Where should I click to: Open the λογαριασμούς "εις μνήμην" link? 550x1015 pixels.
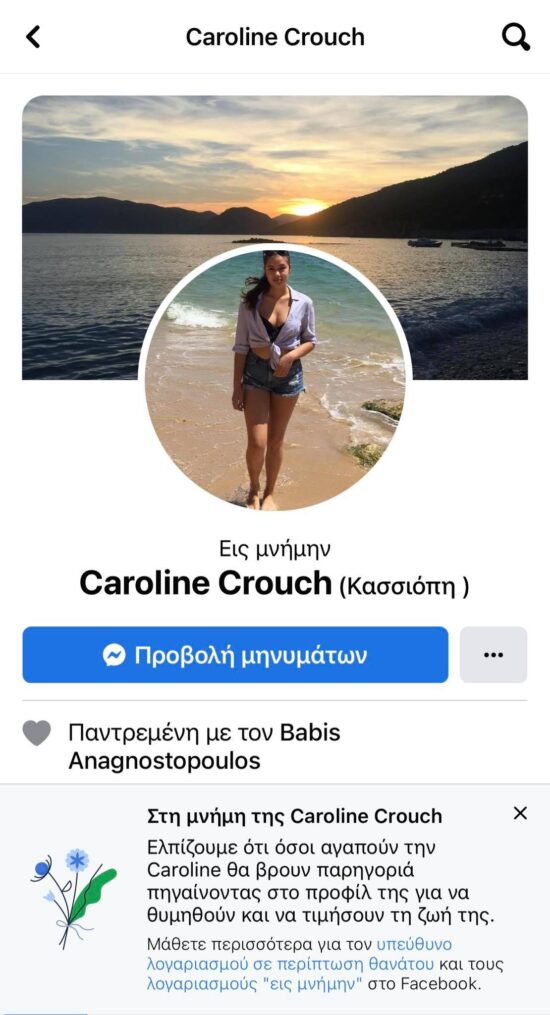pyautogui.click(x=255, y=985)
